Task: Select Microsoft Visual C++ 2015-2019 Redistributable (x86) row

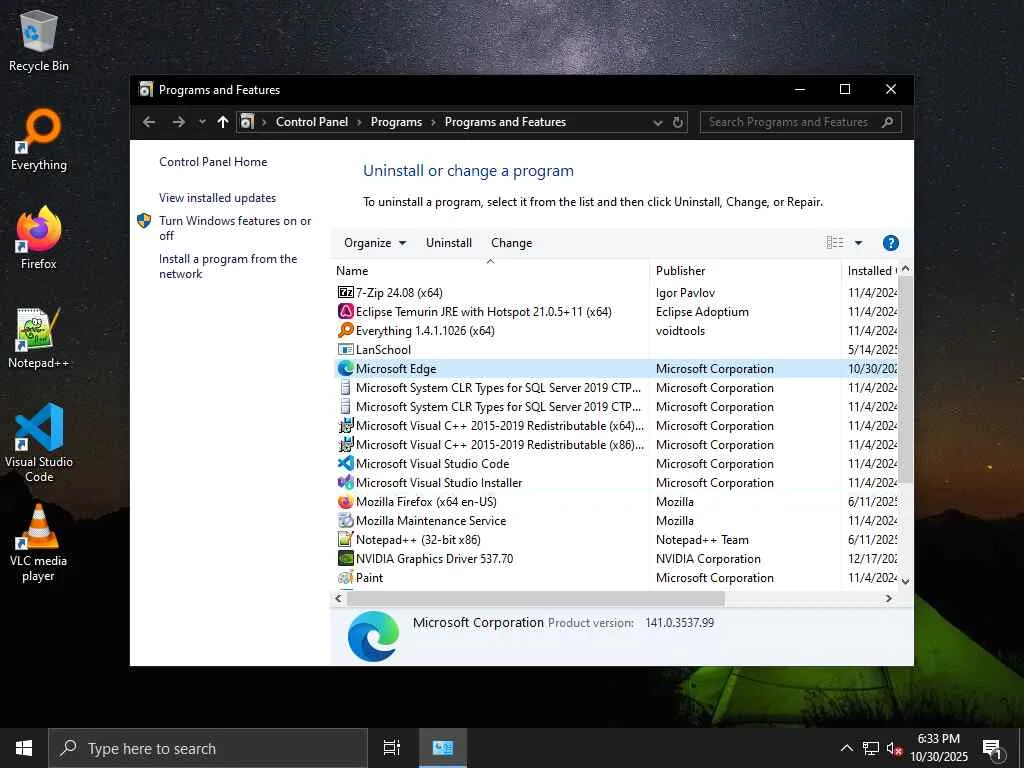Action: click(616, 445)
